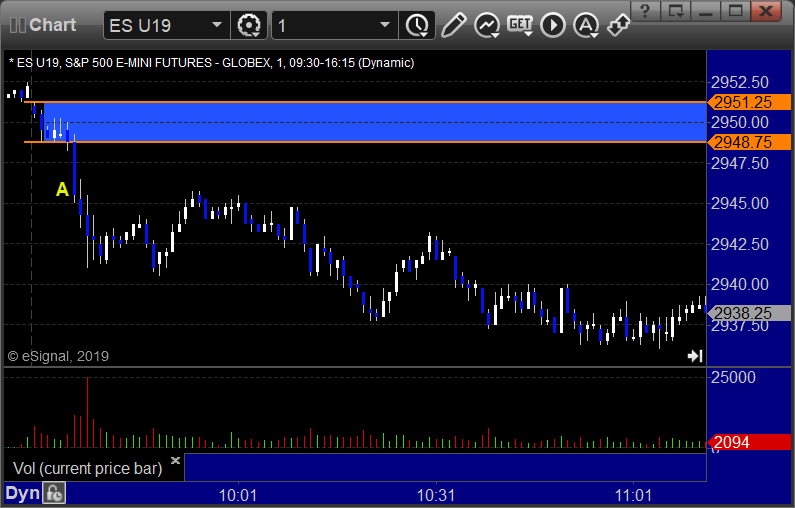This screenshot has height=508, width=795.
Task: Click the 2951.25 orange price marker
Action: tap(749, 102)
